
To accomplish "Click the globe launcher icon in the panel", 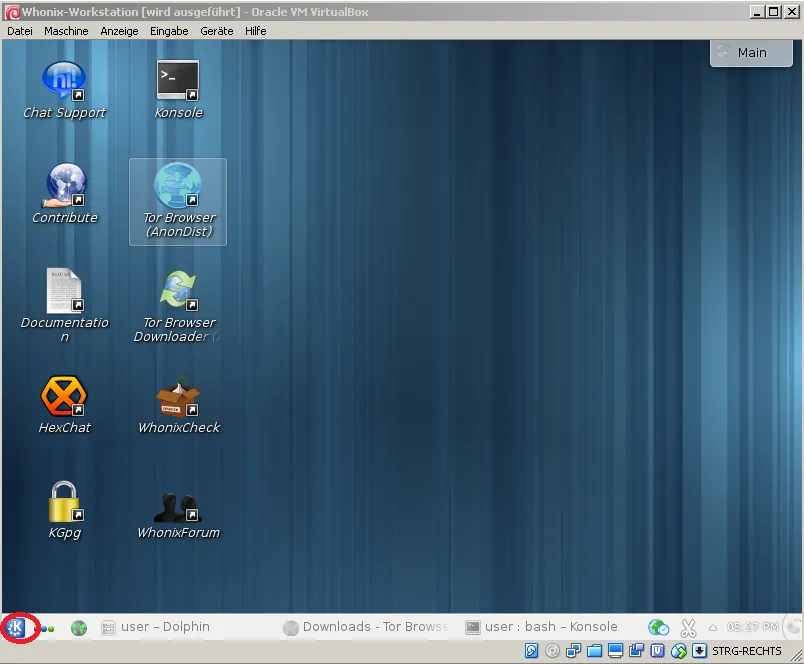I will 78,628.
